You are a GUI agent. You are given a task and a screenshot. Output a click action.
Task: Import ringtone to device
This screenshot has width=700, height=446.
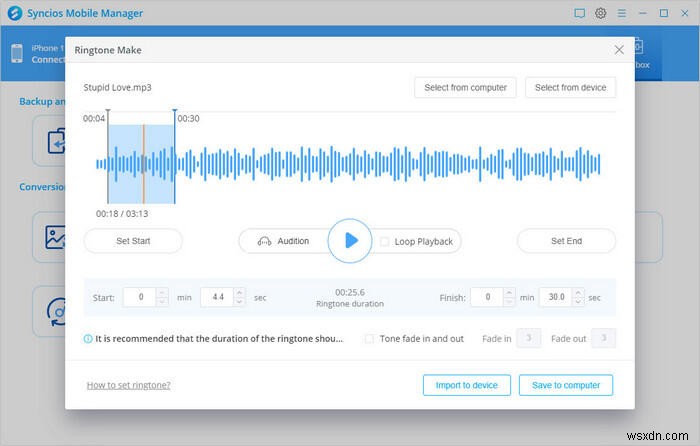[x=467, y=385]
